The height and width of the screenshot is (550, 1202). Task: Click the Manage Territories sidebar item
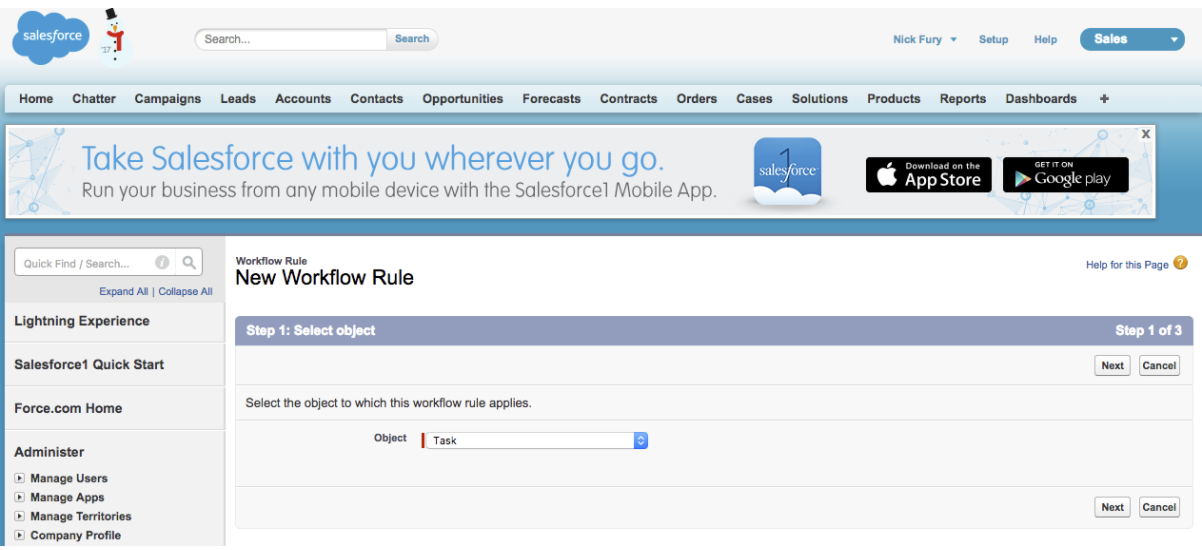pos(81,516)
